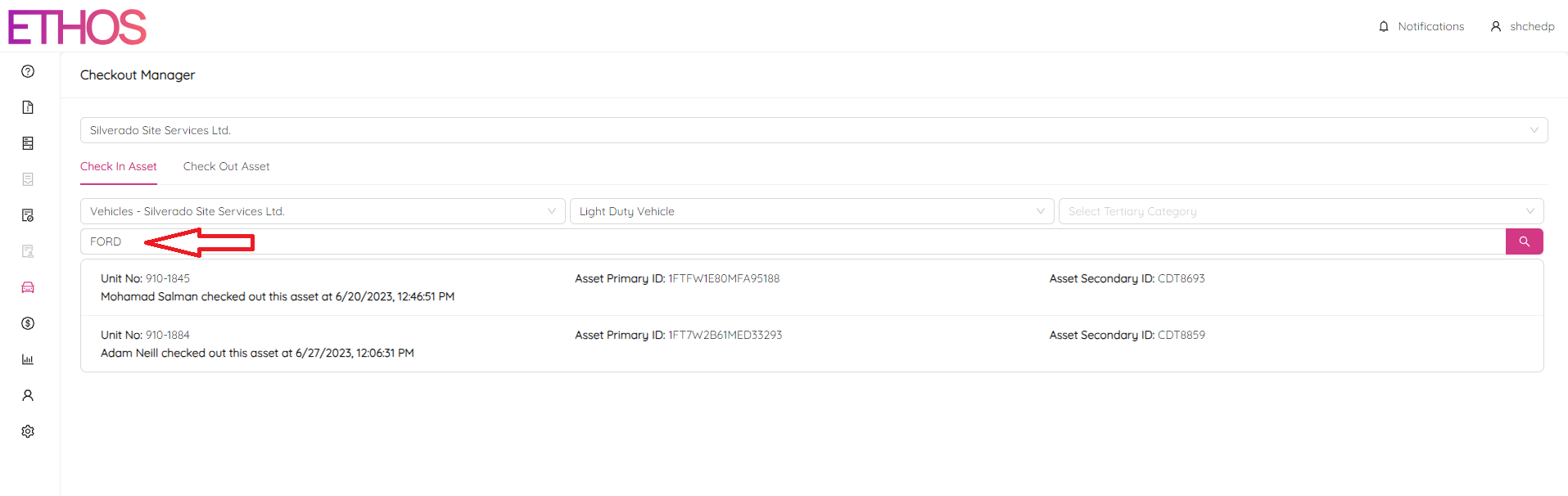Switch to the Check Out Asset tab

click(226, 166)
